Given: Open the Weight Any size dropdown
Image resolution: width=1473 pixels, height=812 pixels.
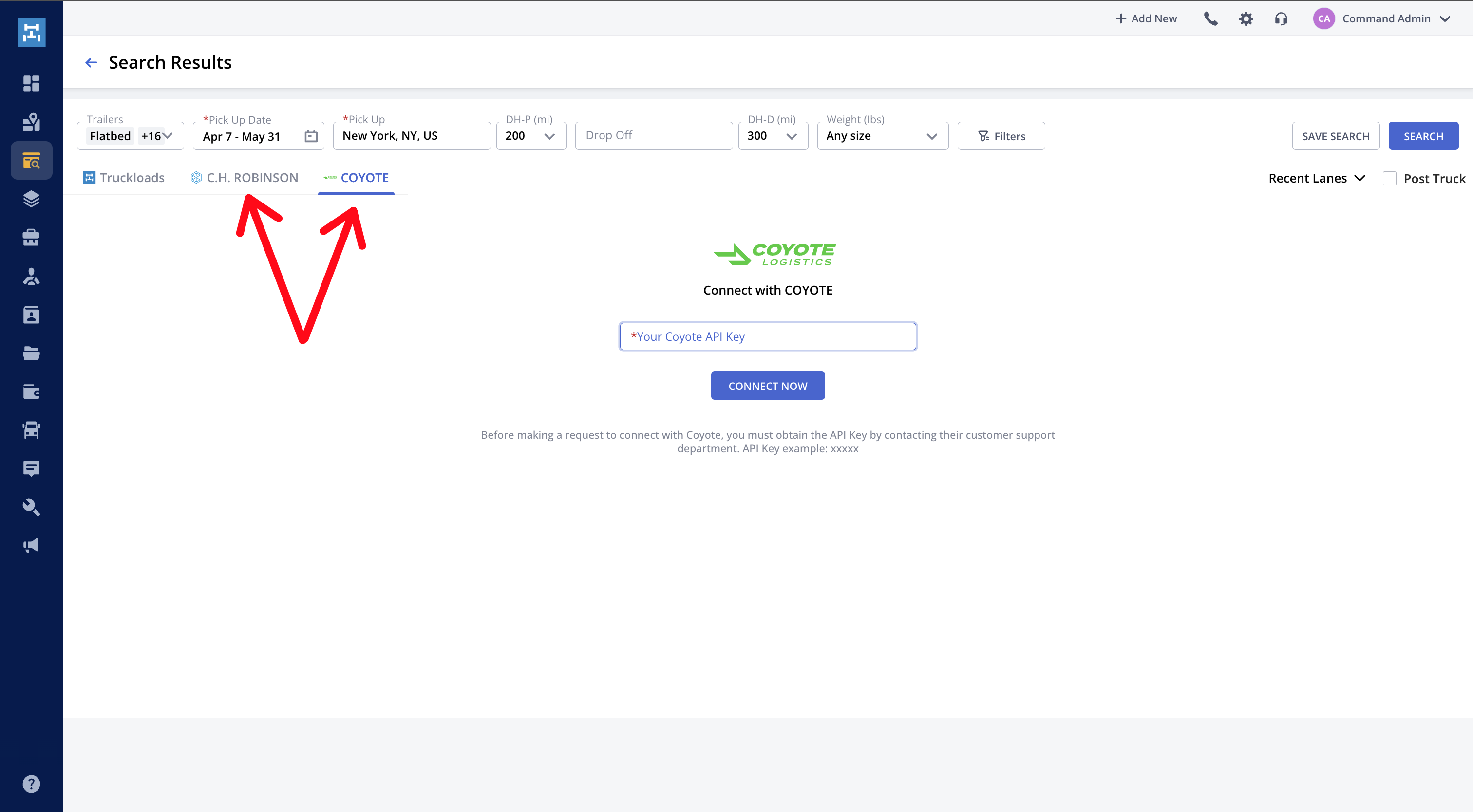Looking at the screenshot, I should (883, 136).
